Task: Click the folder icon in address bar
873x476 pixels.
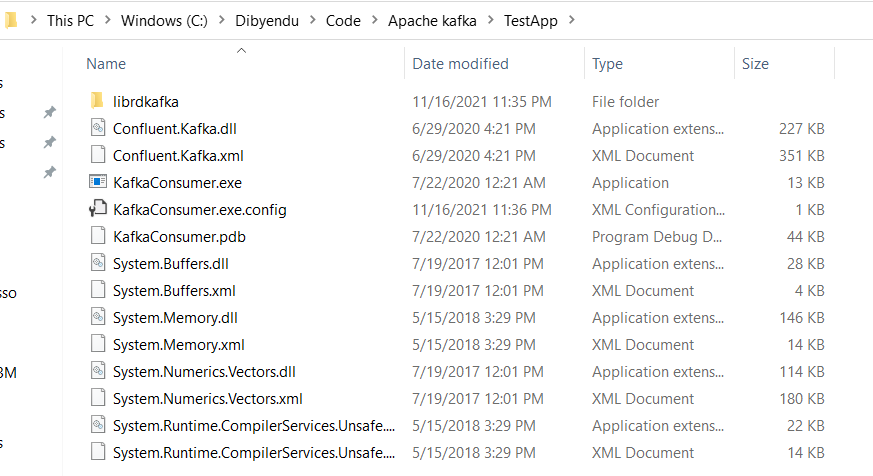Action: [x=11, y=21]
